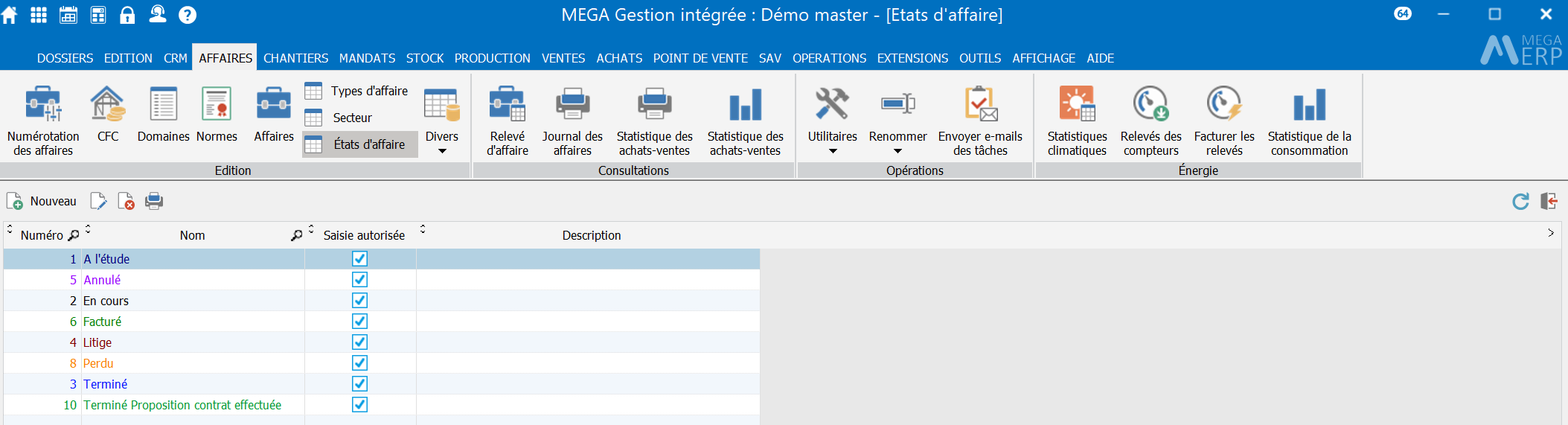This screenshot has height=425, width=1568.
Task: Toggle Saisie autorisée for Perdu
Action: [359, 363]
